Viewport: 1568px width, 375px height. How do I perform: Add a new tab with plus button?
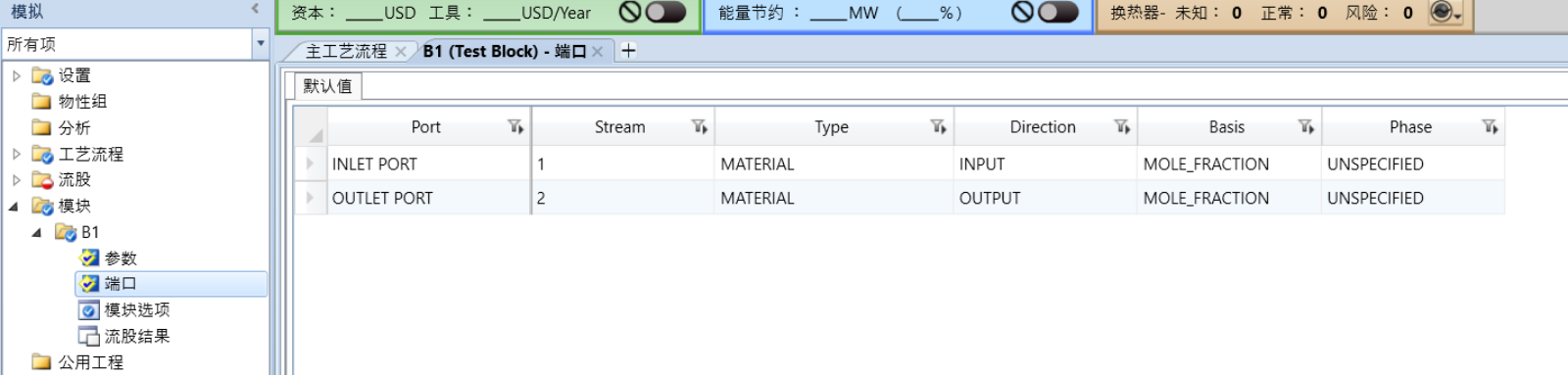tap(628, 51)
